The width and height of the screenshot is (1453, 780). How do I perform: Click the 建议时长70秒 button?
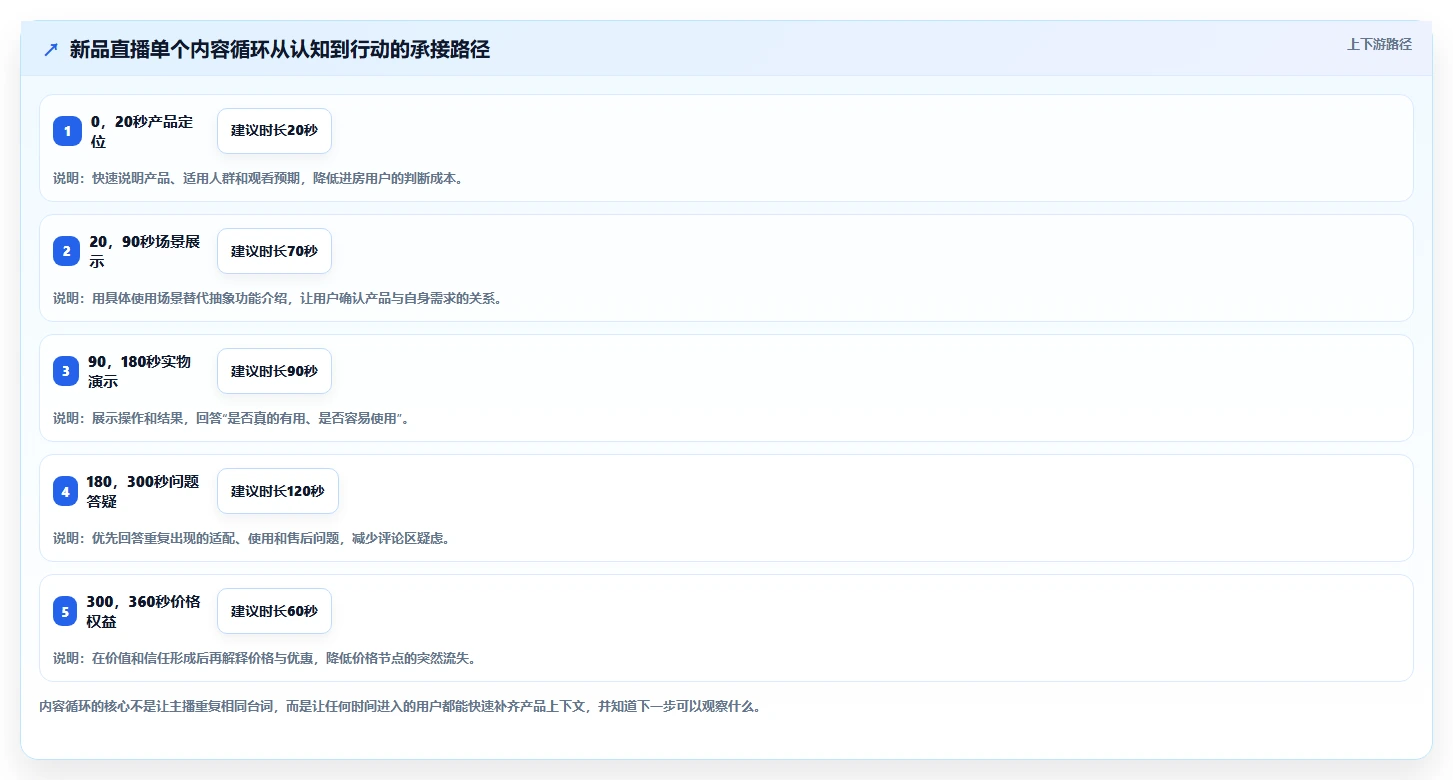274,251
